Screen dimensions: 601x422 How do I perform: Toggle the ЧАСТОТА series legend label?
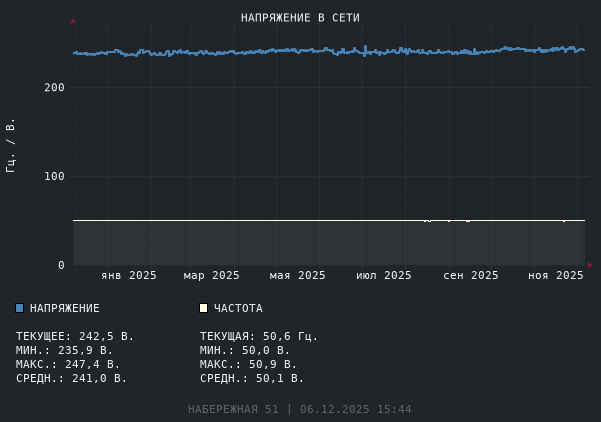click(238, 308)
